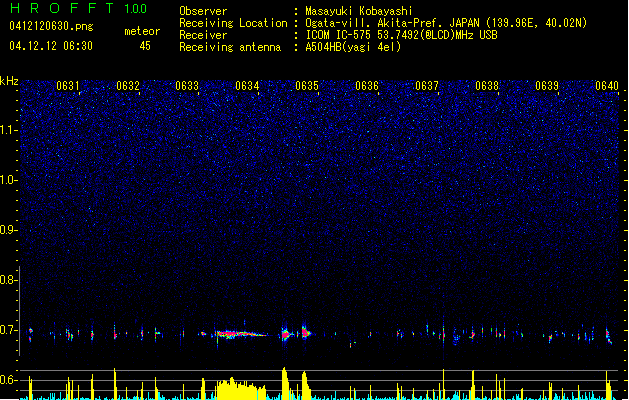Select the ICOM IC-575 receiver text
Image resolution: width=629 pixels, height=400 pixels.
(x=402, y=35)
